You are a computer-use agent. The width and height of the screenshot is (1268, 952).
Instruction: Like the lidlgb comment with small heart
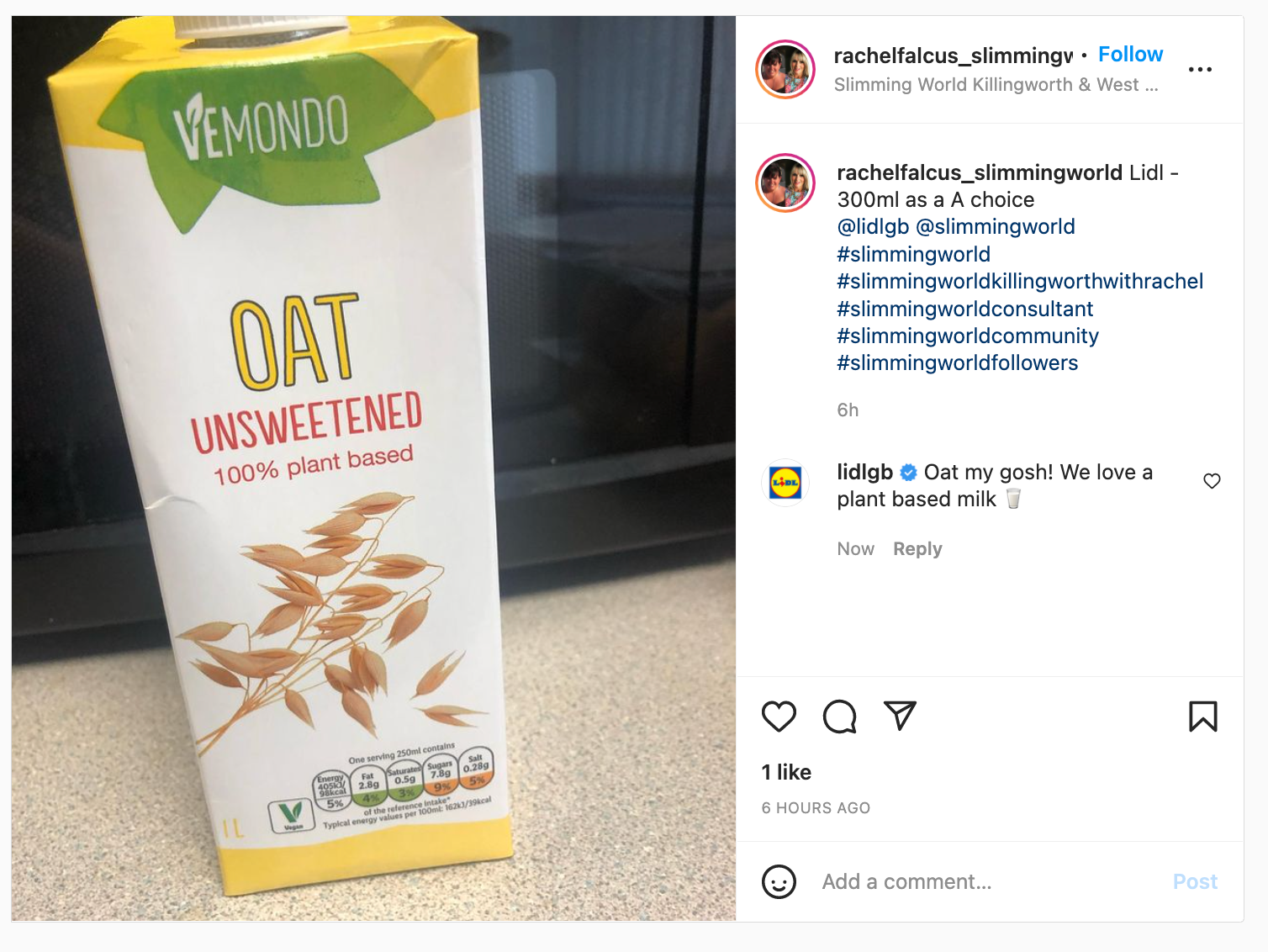tap(1212, 481)
